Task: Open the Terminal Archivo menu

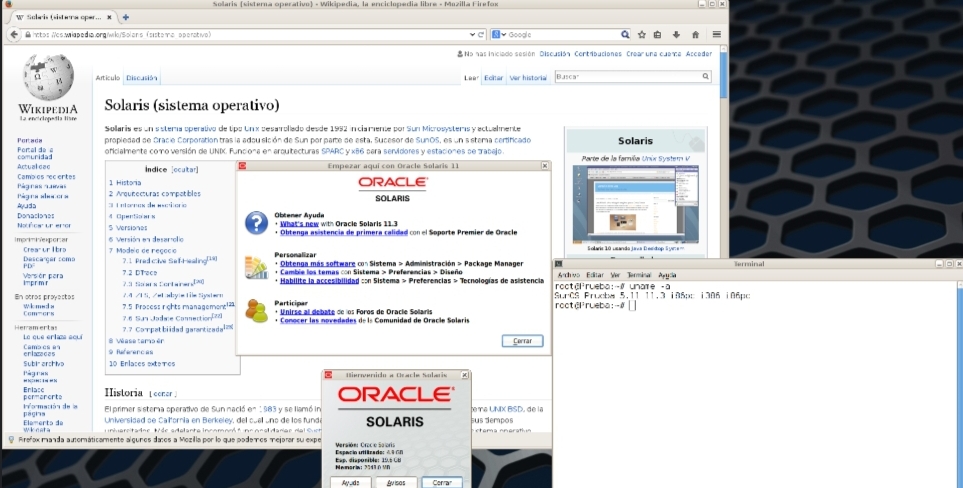Action: click(568, 275)
